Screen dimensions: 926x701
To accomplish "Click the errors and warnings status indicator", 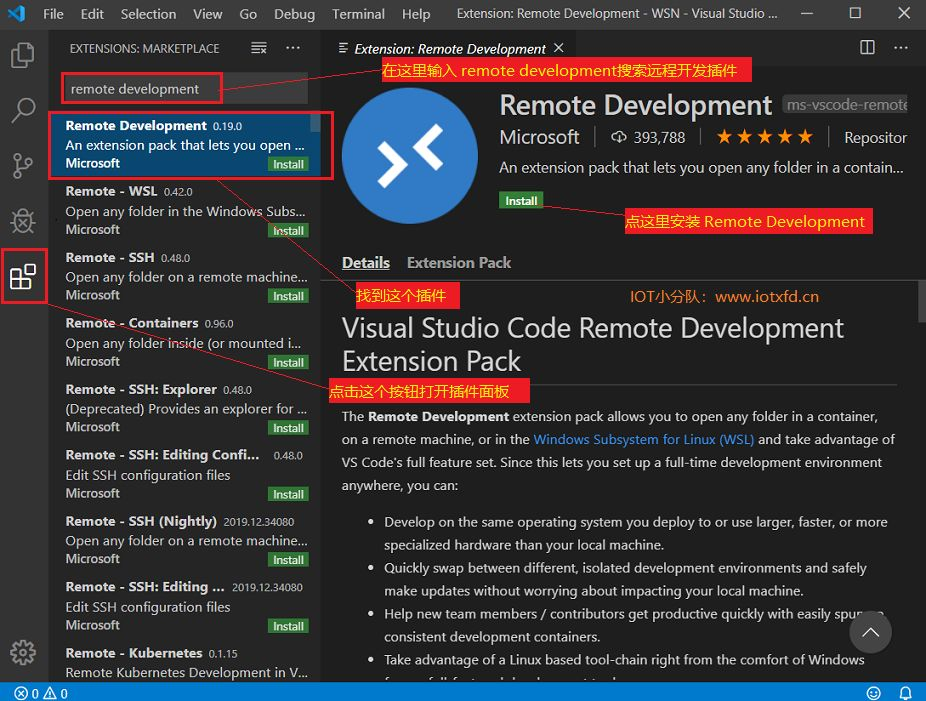I will click(x=41, y=693).
